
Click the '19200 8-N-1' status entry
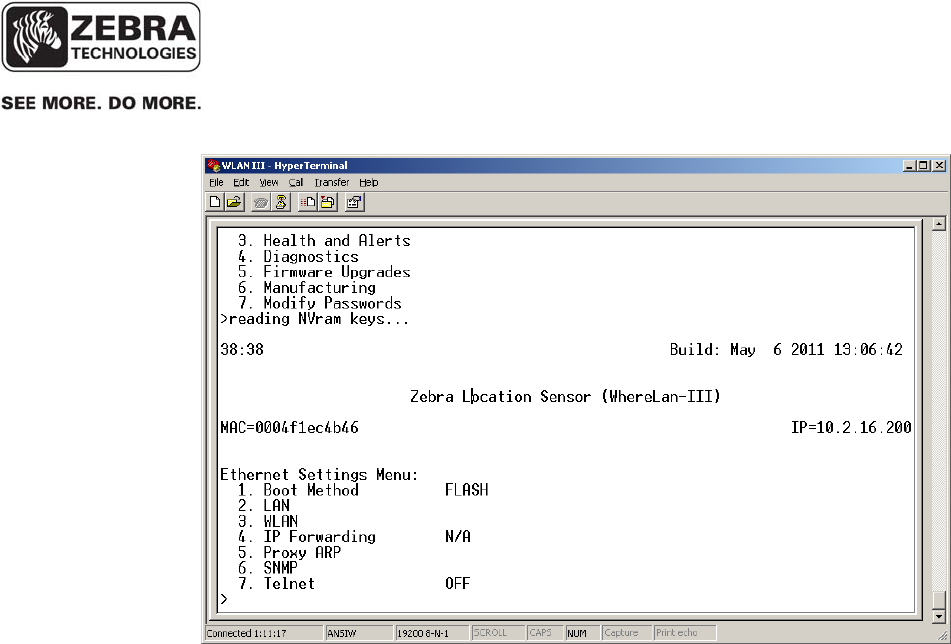point(431,633)
